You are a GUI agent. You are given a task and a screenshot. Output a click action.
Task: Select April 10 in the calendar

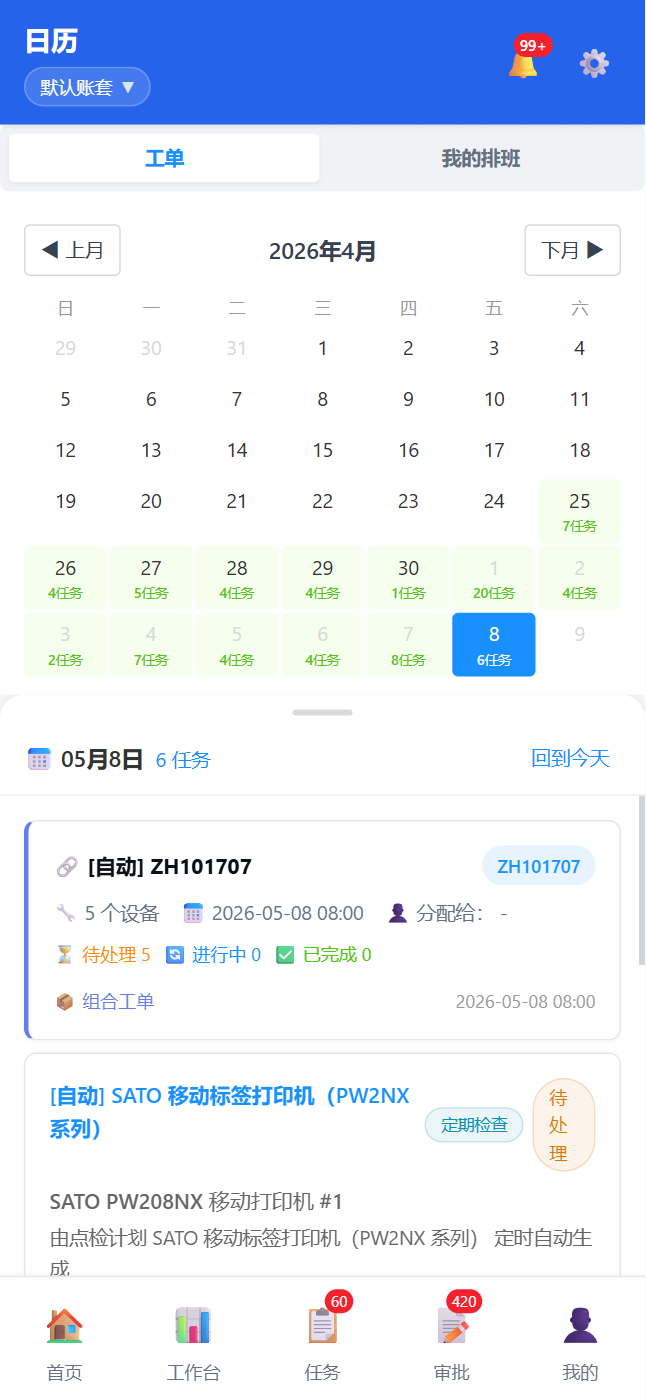pyautogui.click(x=494, y=399)
